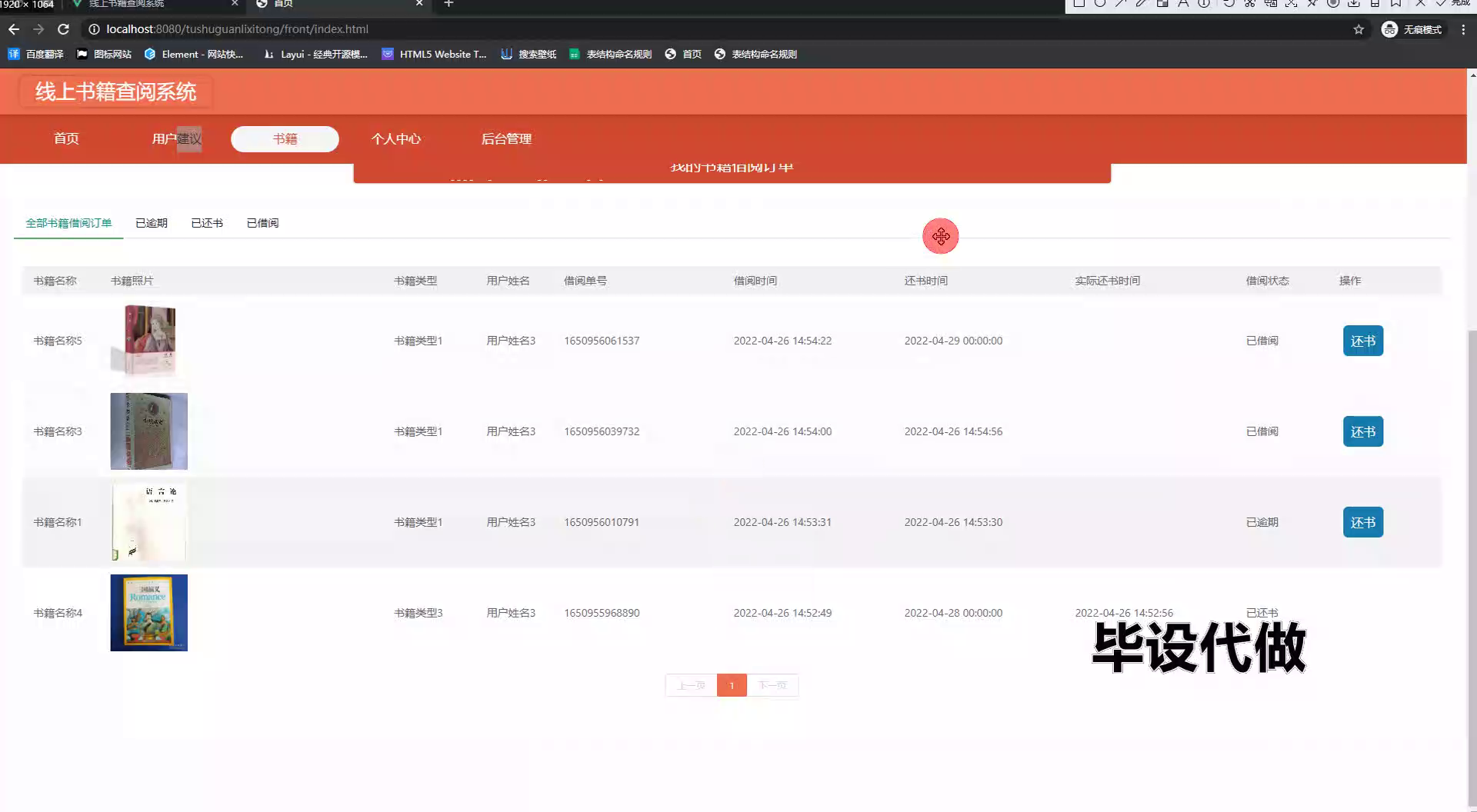The image size is (1477, 812).
Task: Click order number 1650955968890
Action: (x=602, y=613)
